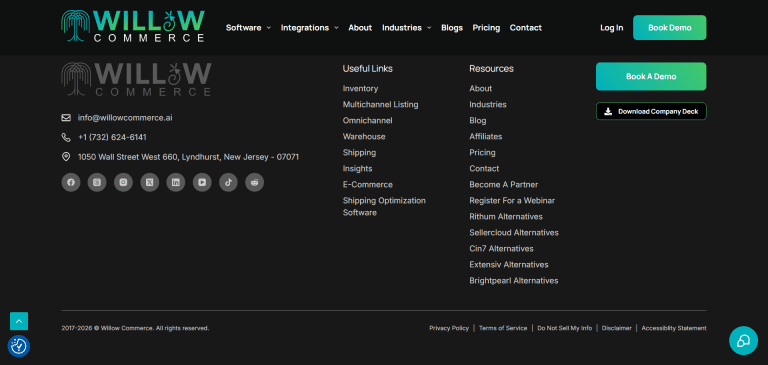
Task: Open Register For a Webinar link
Action: [512, 200]
